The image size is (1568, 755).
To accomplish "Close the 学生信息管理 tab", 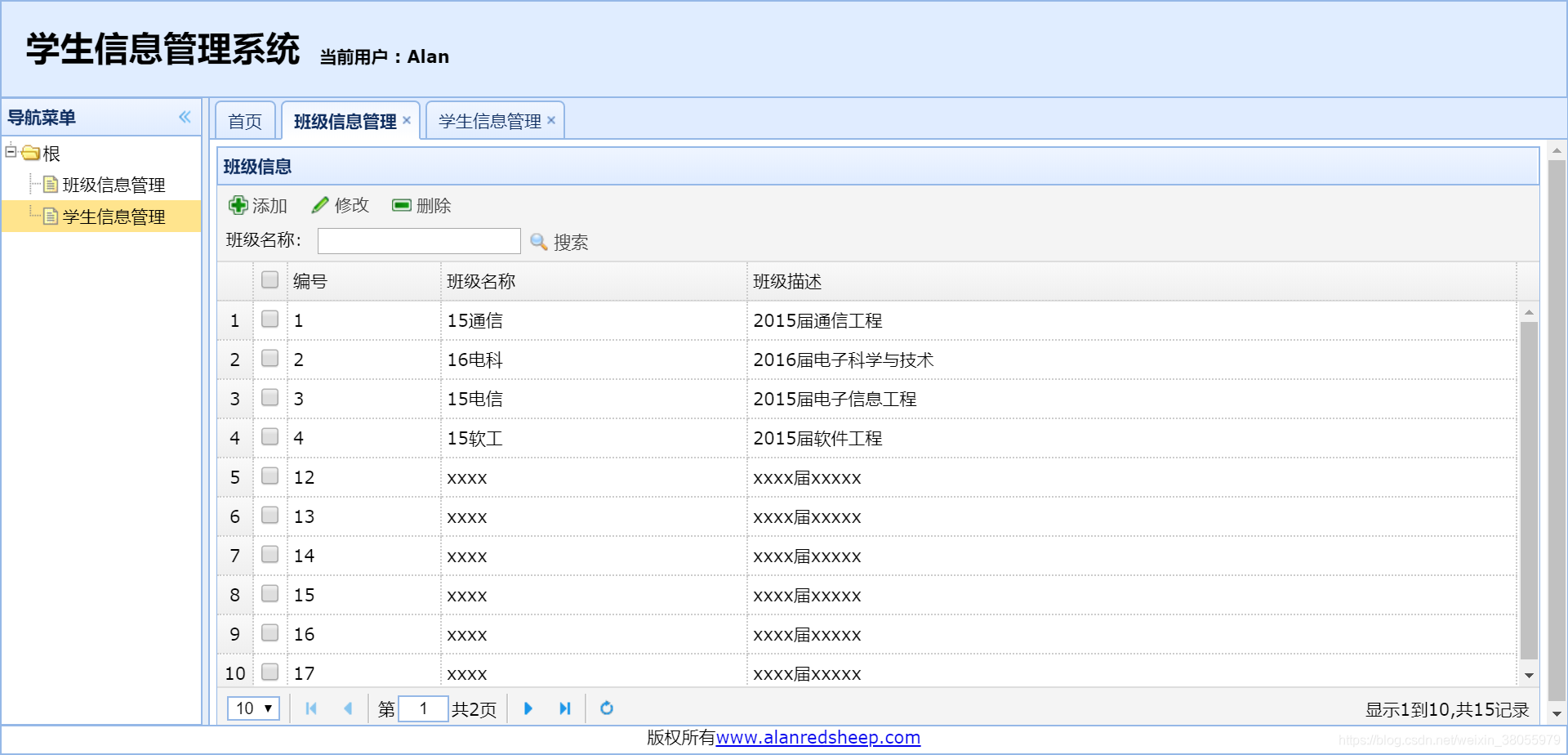I will click(551, 120).
